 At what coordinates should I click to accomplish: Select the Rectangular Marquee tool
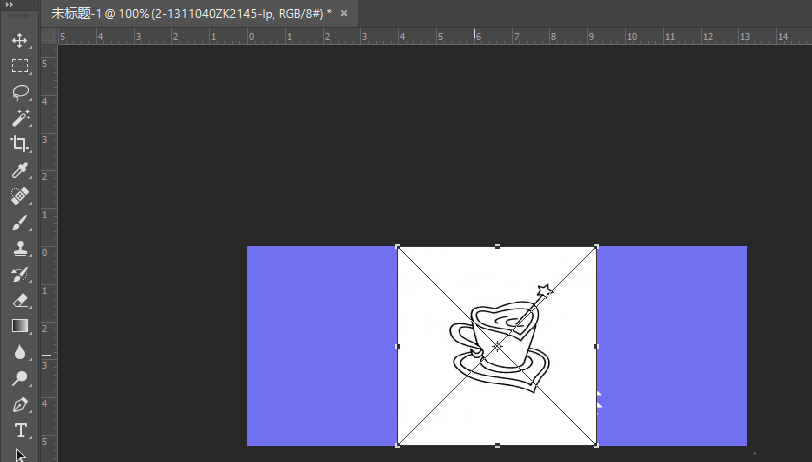click(20, 66)
